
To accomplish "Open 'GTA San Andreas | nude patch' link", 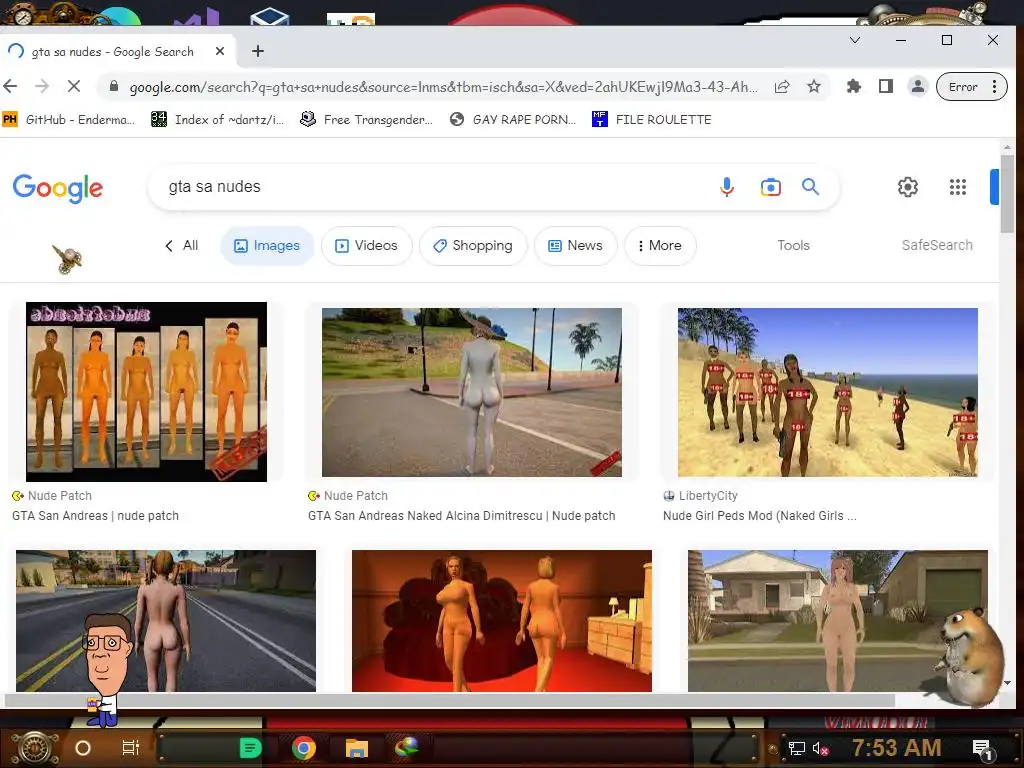I will [x=95, y=515].
